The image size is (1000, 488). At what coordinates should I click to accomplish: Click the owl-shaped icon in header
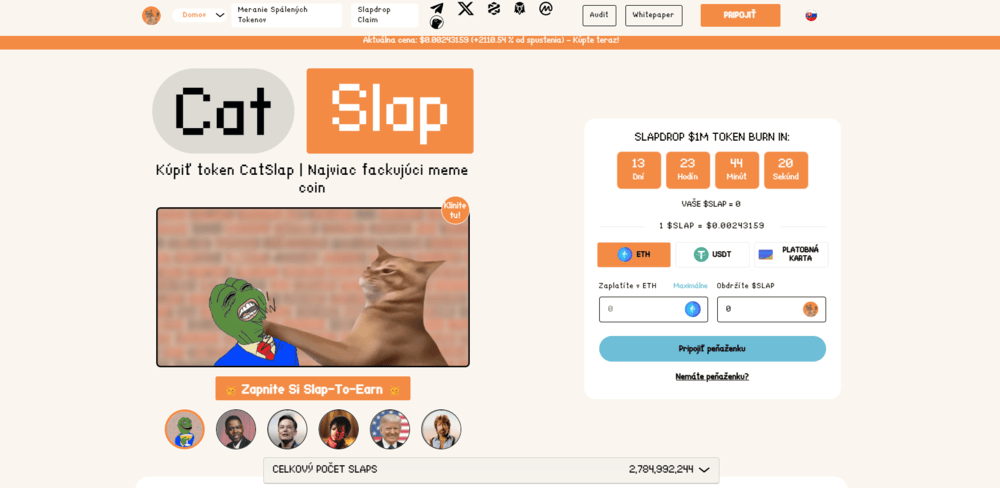[520, 8]
